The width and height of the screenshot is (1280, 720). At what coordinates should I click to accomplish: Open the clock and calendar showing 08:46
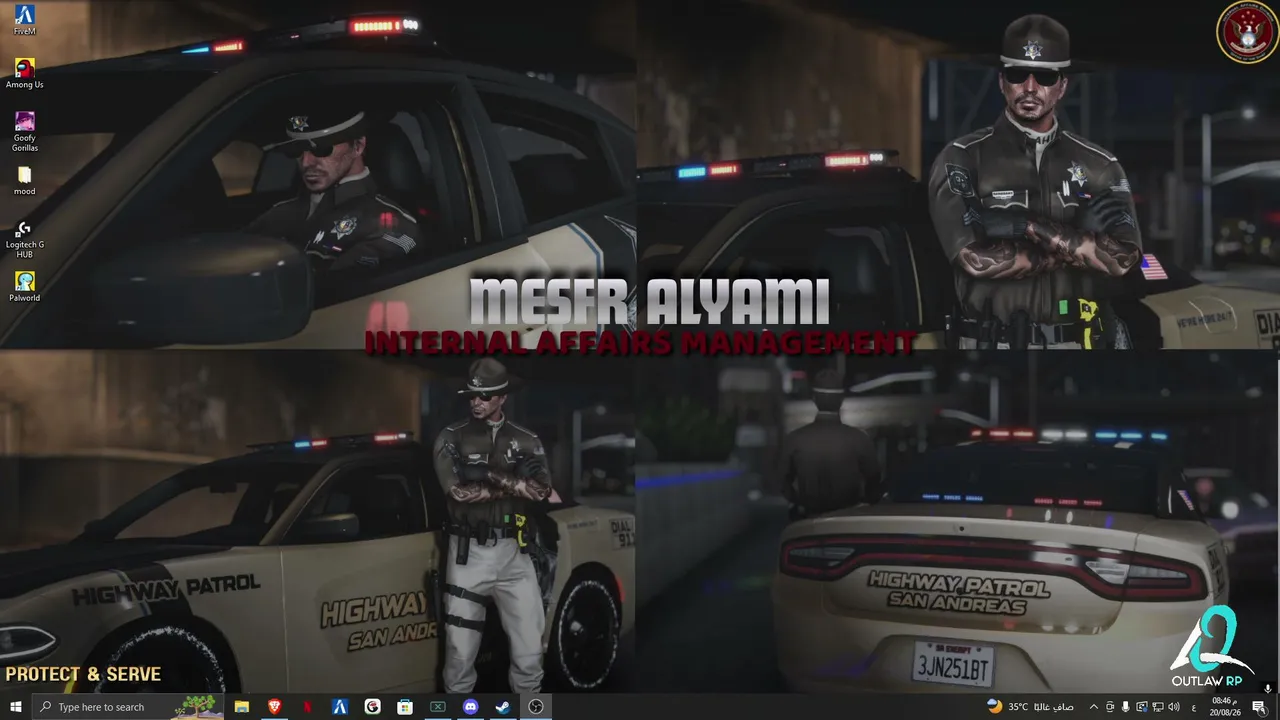[1226, 707]
